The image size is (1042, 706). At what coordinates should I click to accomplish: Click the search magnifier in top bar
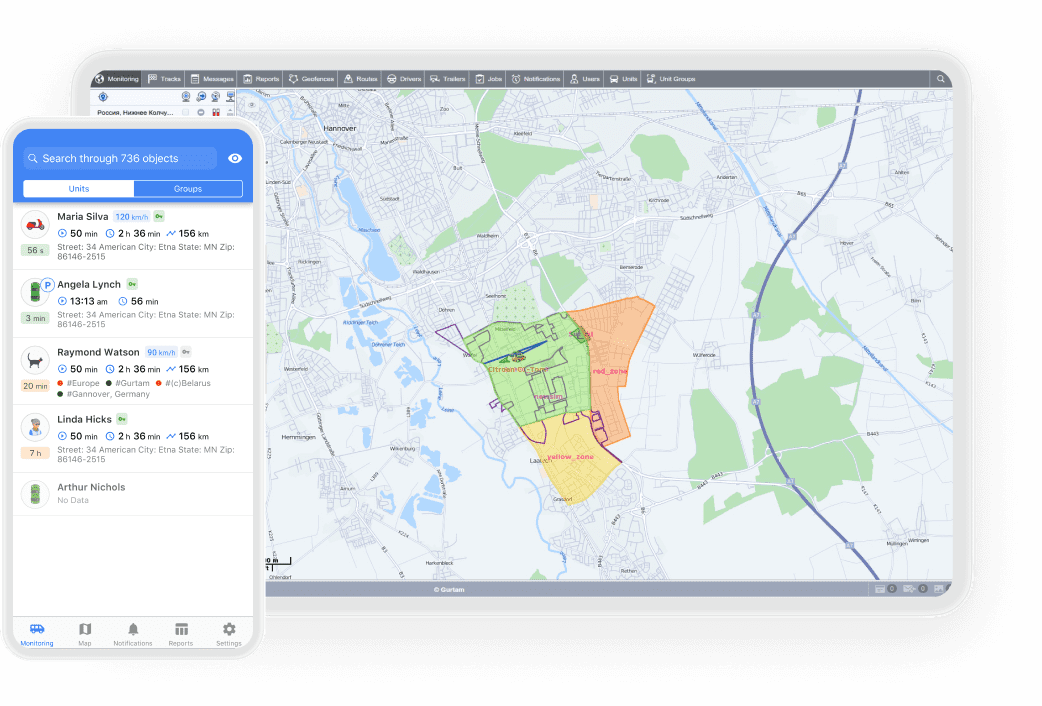[940, 79]
